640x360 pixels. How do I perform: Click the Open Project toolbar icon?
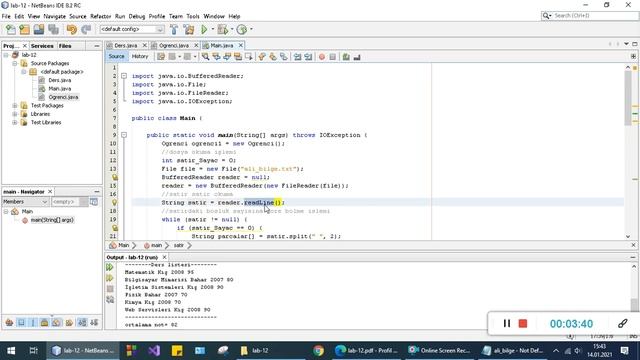[x=39, y=29]
